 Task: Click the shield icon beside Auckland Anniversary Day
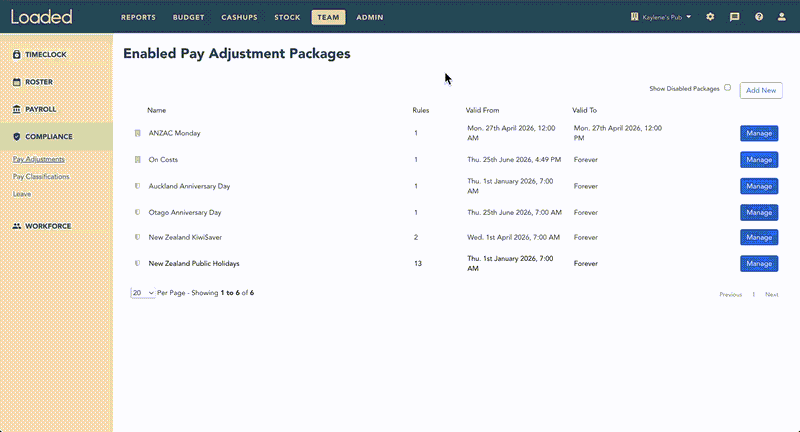click(x=137, y=186)
